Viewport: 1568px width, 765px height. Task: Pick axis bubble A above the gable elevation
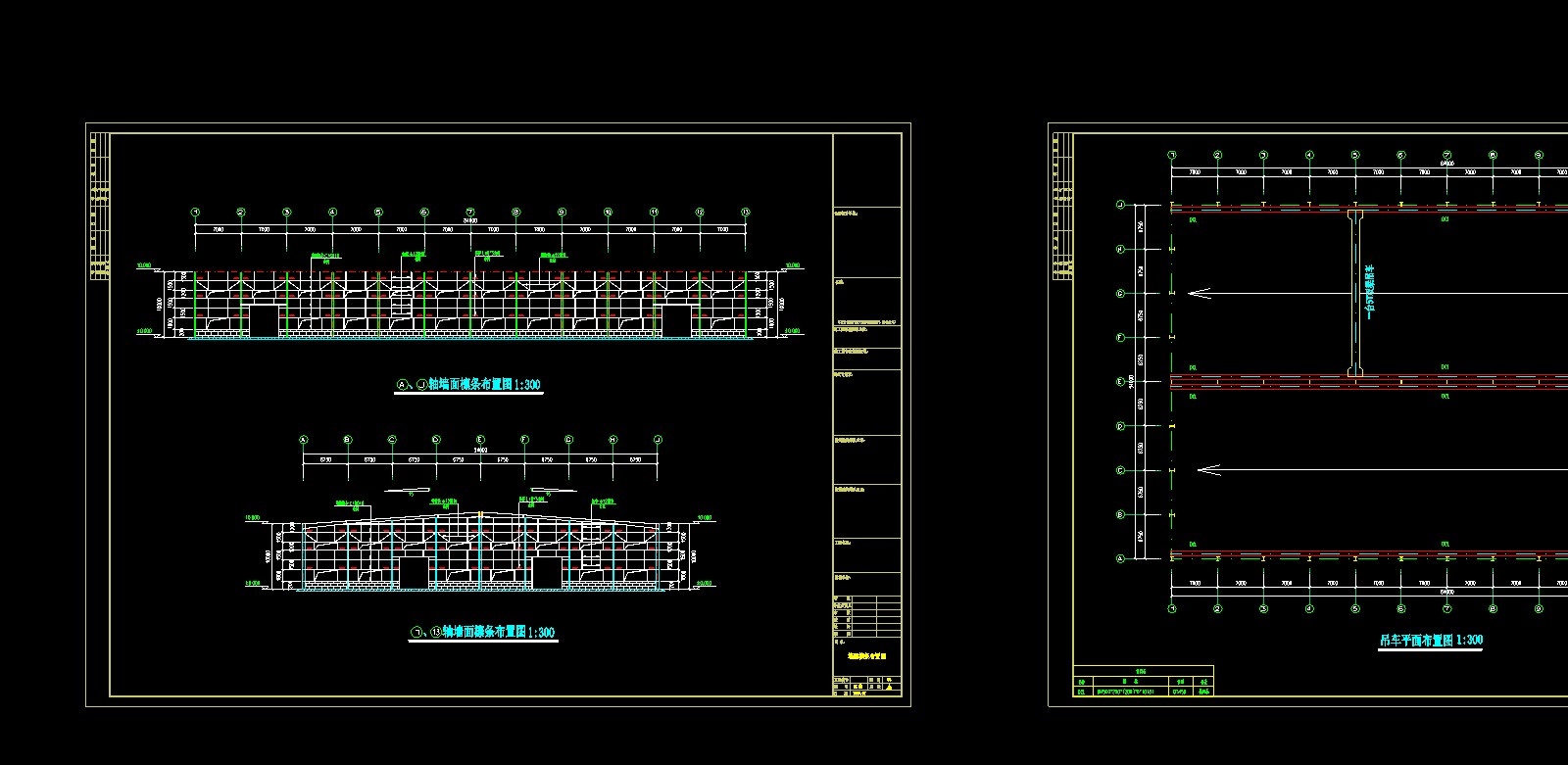point(304,440)
